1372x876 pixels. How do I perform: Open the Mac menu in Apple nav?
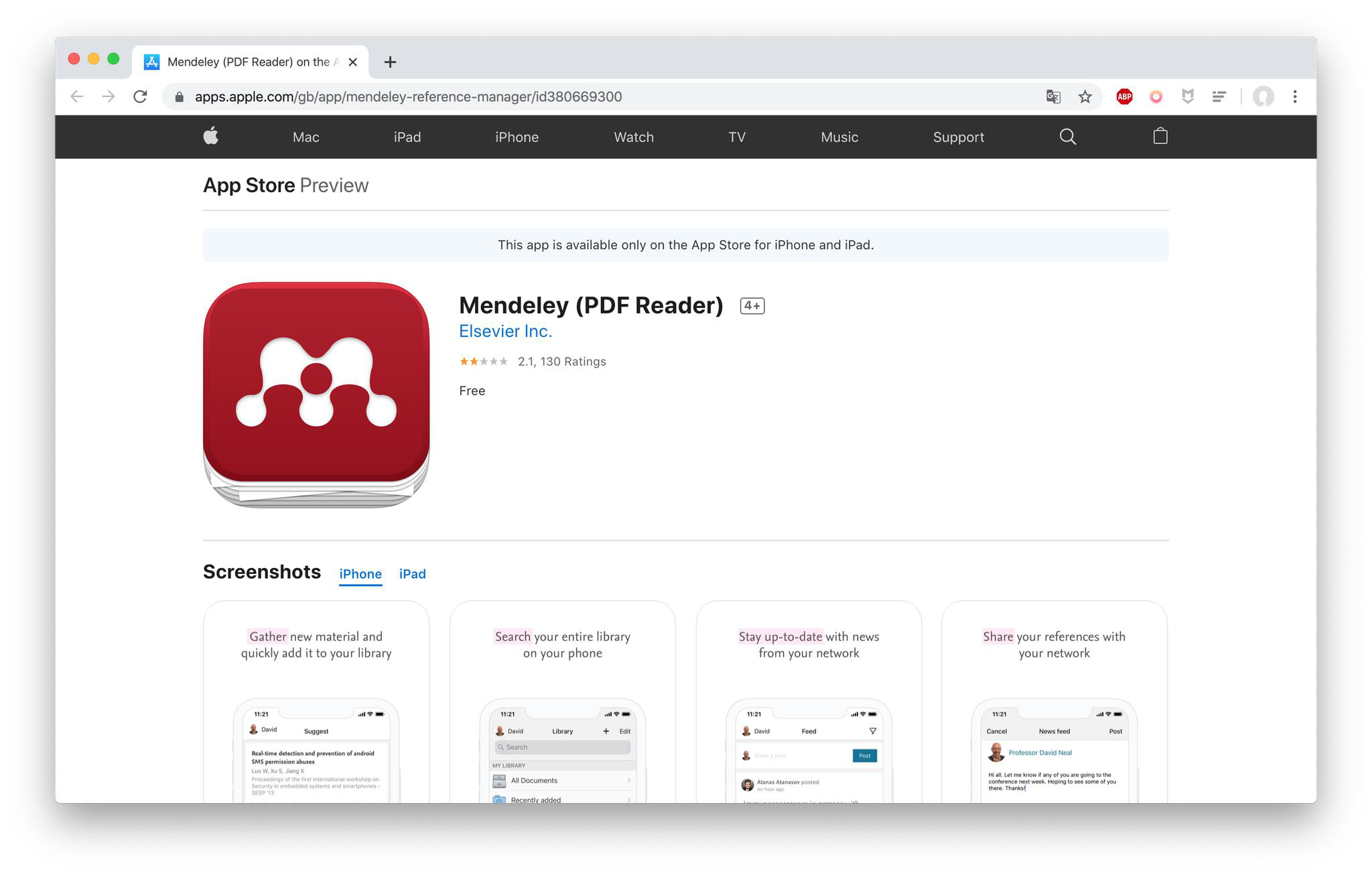pyautogui.click(x=305, y=137)
